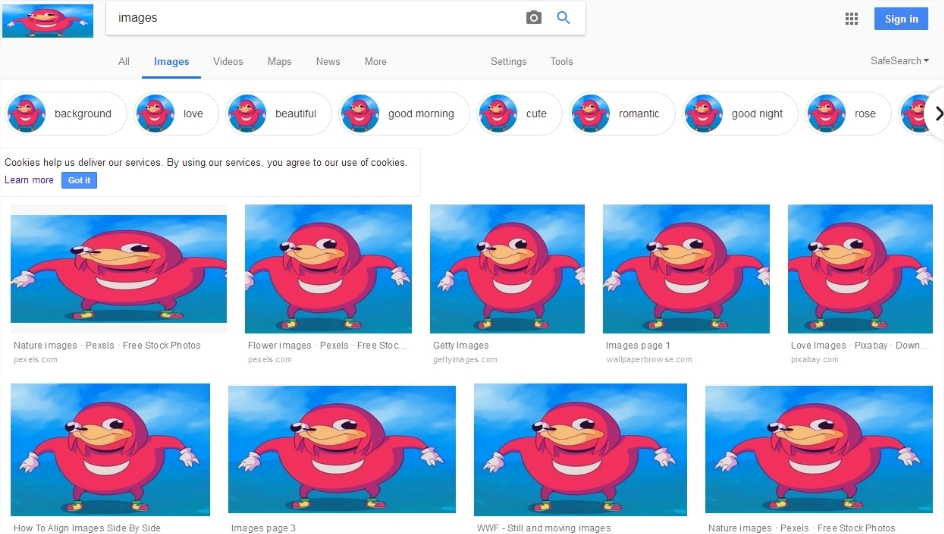Click the Love Images Pixabay title

(860, 346)
